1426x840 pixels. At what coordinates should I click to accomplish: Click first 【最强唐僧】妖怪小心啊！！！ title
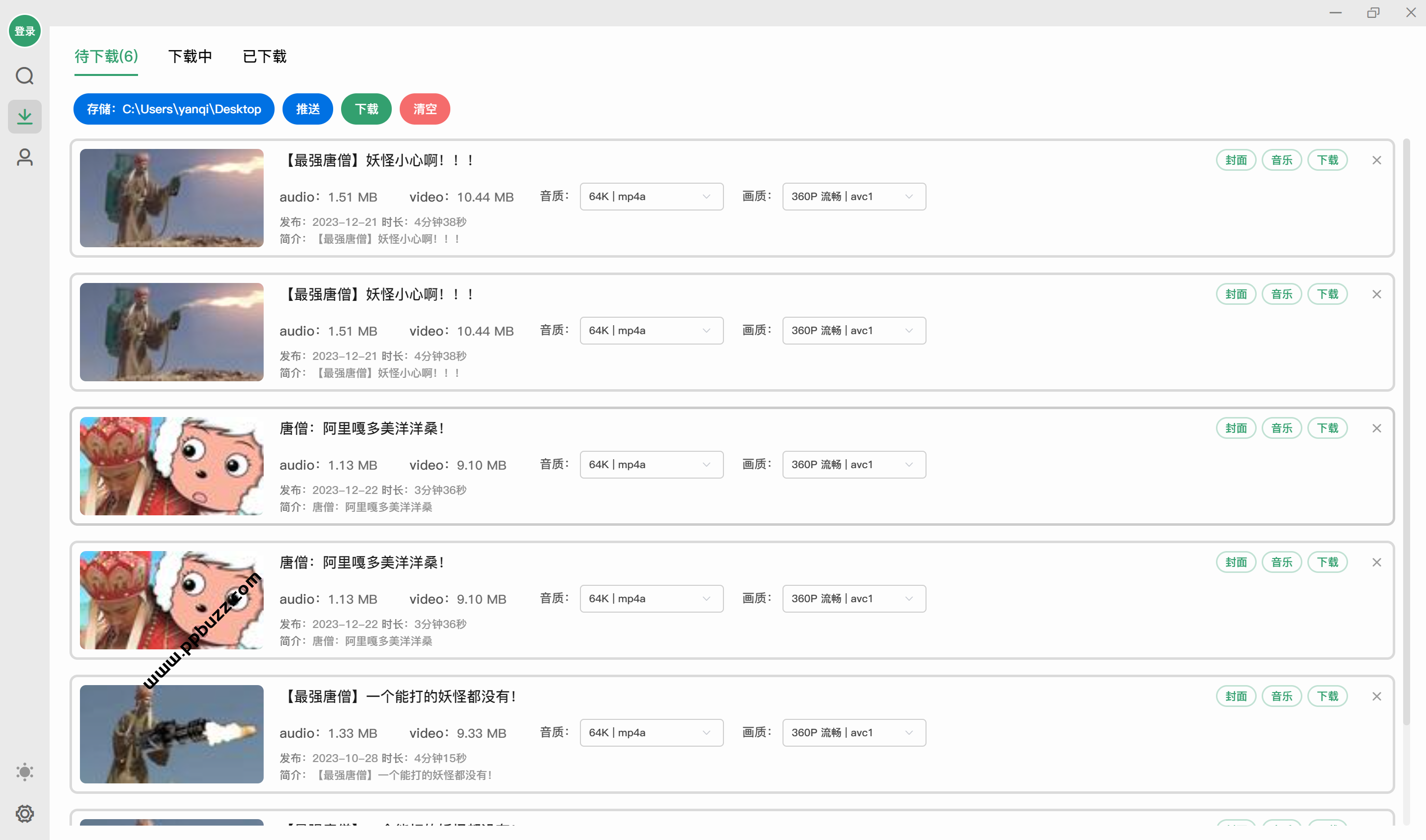pyautogui.click(x=376, y=160)
